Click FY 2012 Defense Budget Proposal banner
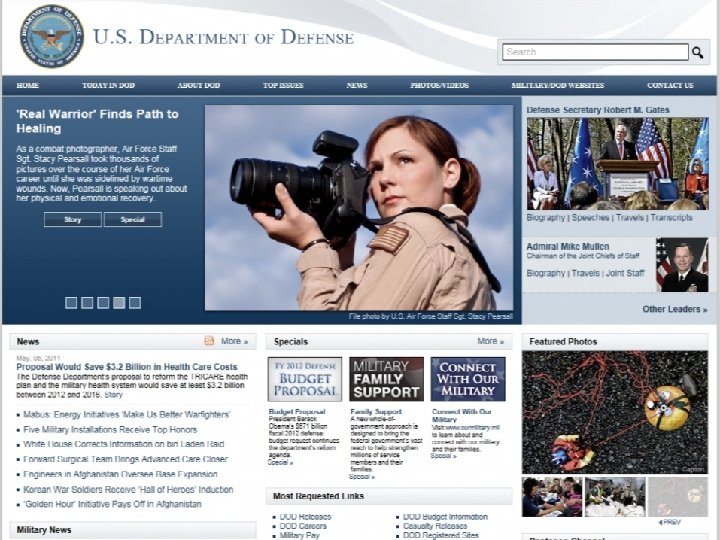Viewport: 720px width, 540px height. coord(305,379)
